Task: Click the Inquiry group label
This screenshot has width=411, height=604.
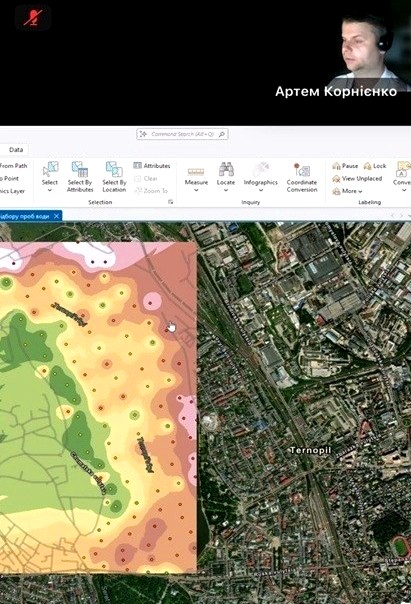Action: point(251,202)
